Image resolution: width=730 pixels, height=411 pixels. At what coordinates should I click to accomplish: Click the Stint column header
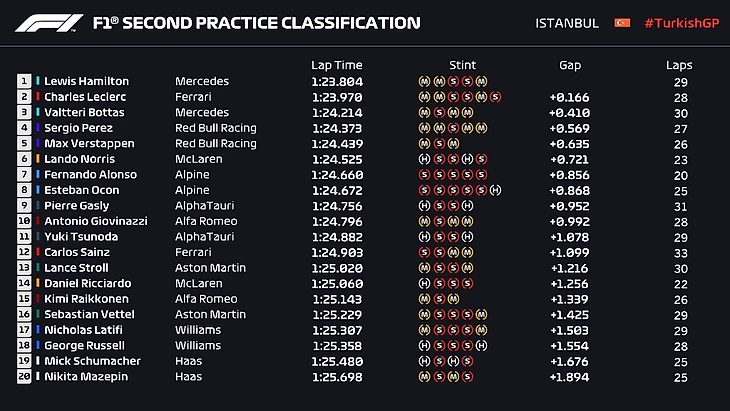463,65
